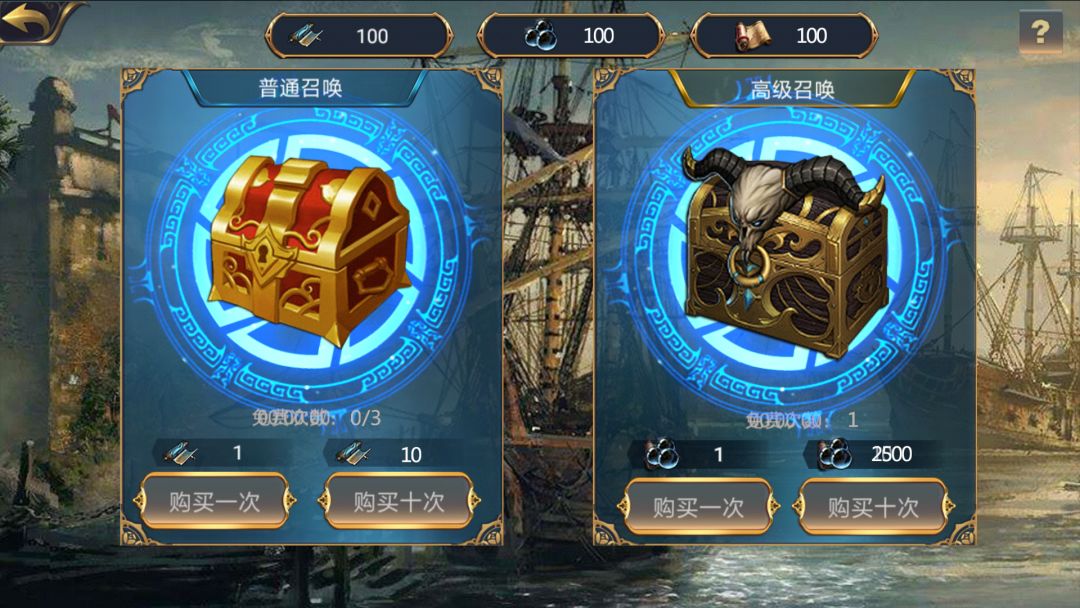Click the red and gold treasure chest

point(310,249)
